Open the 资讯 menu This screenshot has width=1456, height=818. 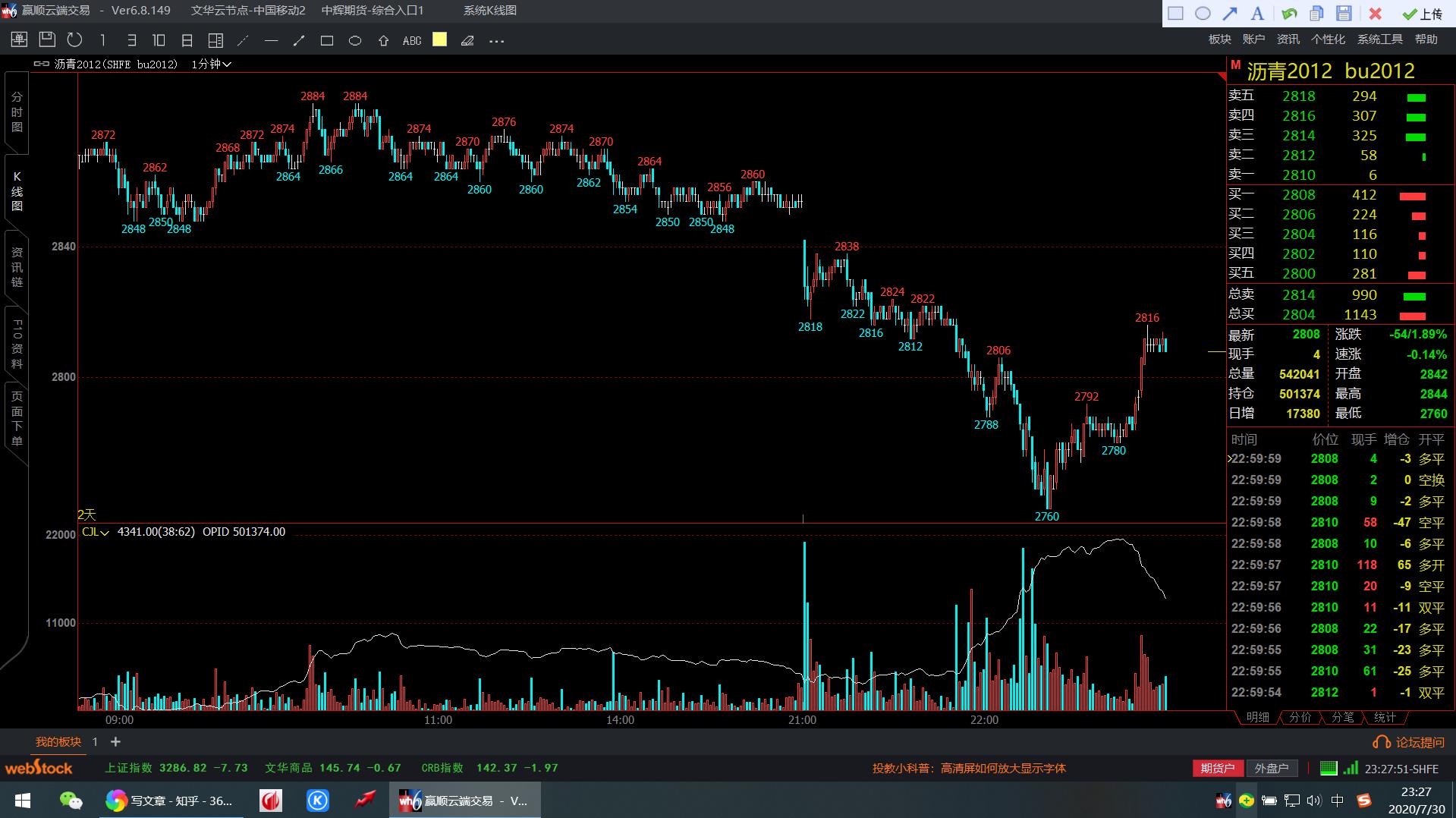1288,39
